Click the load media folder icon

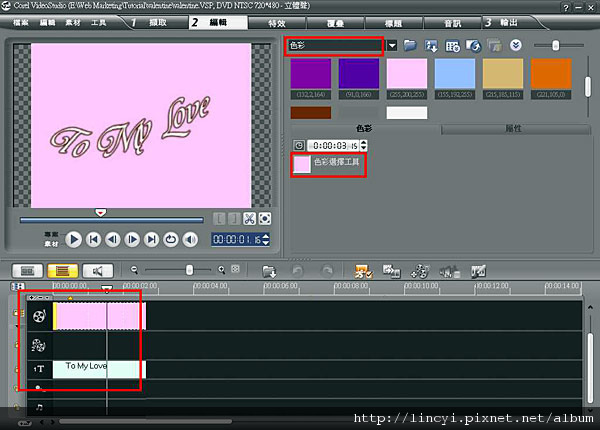pos(410,46)
